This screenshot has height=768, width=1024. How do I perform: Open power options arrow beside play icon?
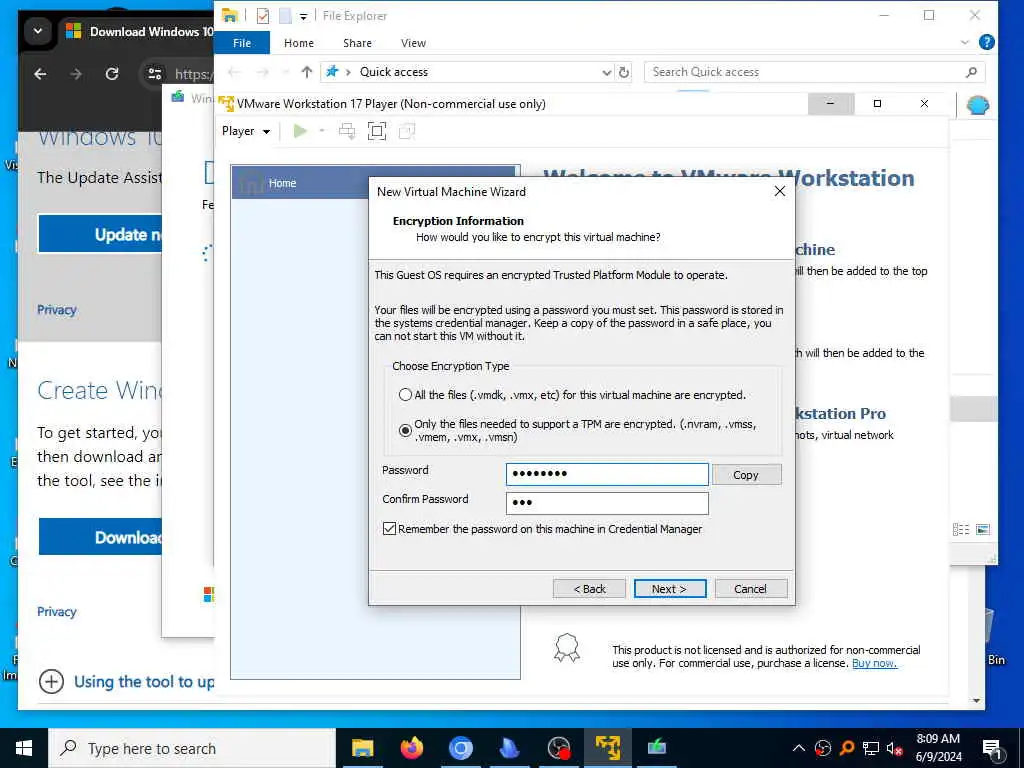(x=322, y=131)
